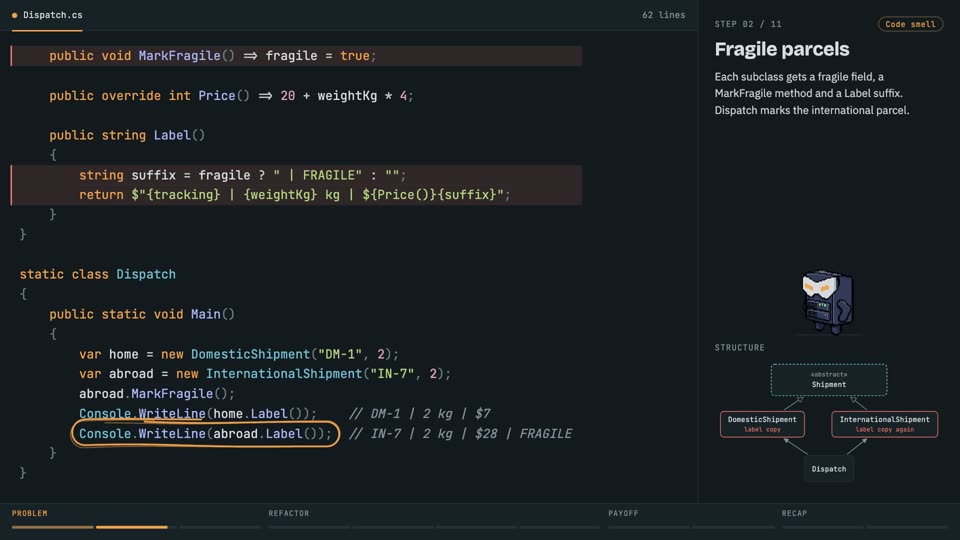Click the '// DM-1 | 2 kg | $7' comment

click(419, 414)
